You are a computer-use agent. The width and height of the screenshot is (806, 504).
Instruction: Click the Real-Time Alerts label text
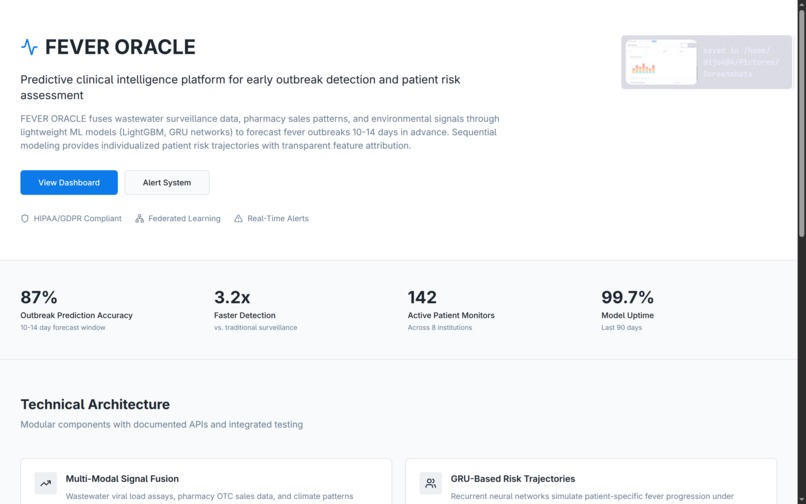(278, 218)
